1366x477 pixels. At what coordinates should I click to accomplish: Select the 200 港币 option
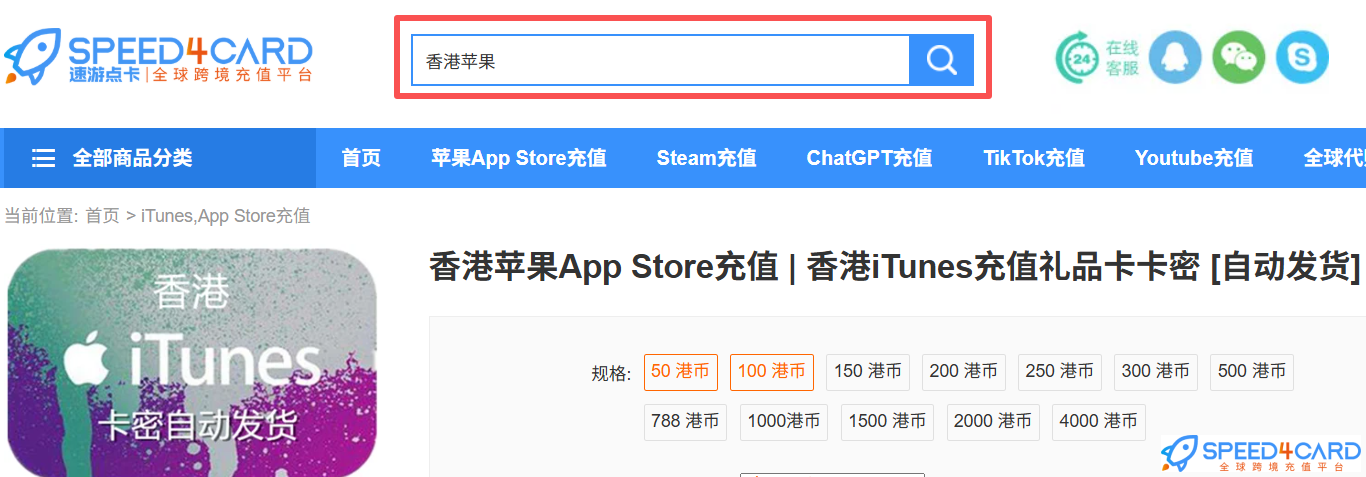click(964, 372)
